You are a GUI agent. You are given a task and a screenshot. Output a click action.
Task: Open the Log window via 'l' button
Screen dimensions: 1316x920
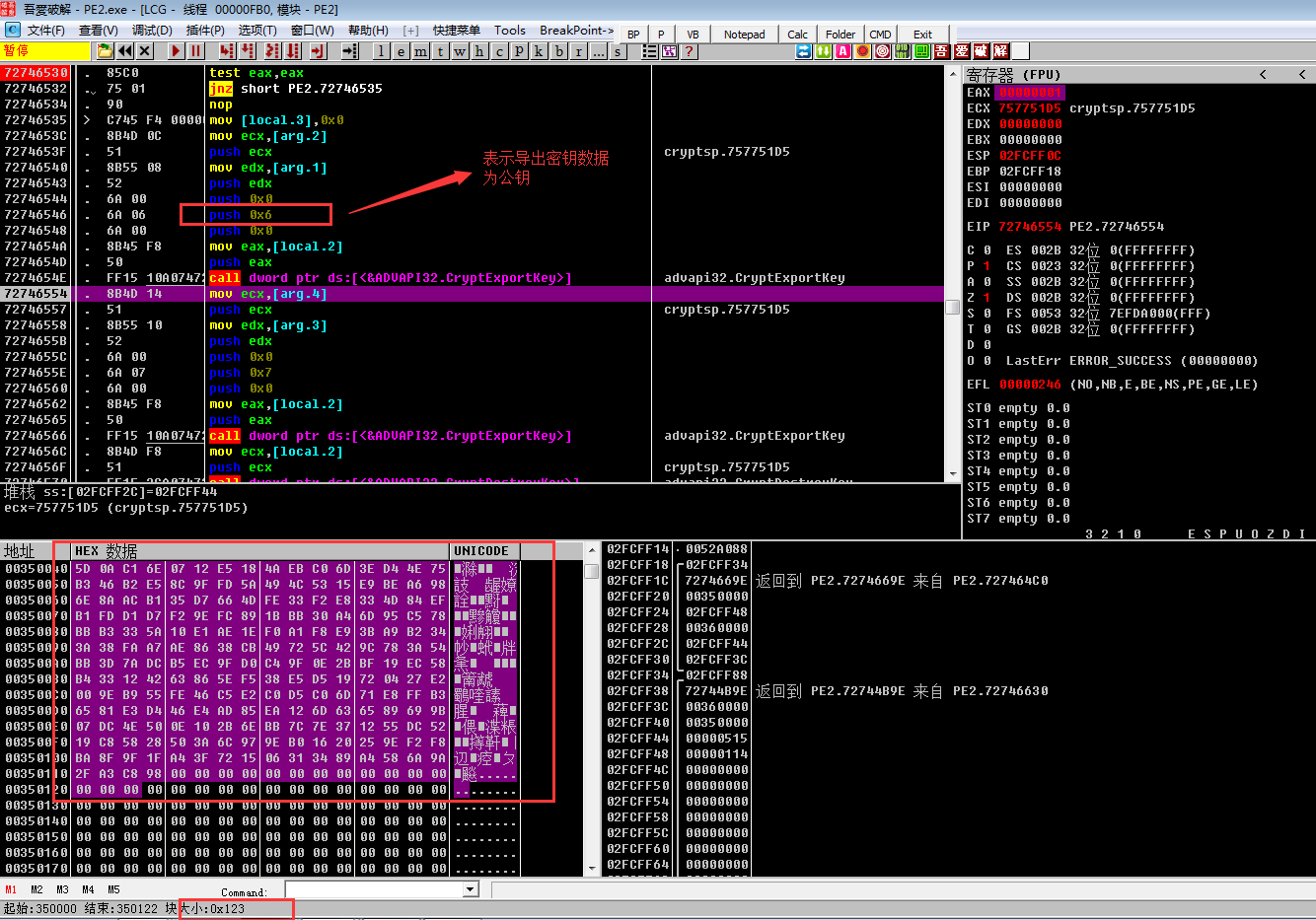pyautogui.click(x=382, y=51)
